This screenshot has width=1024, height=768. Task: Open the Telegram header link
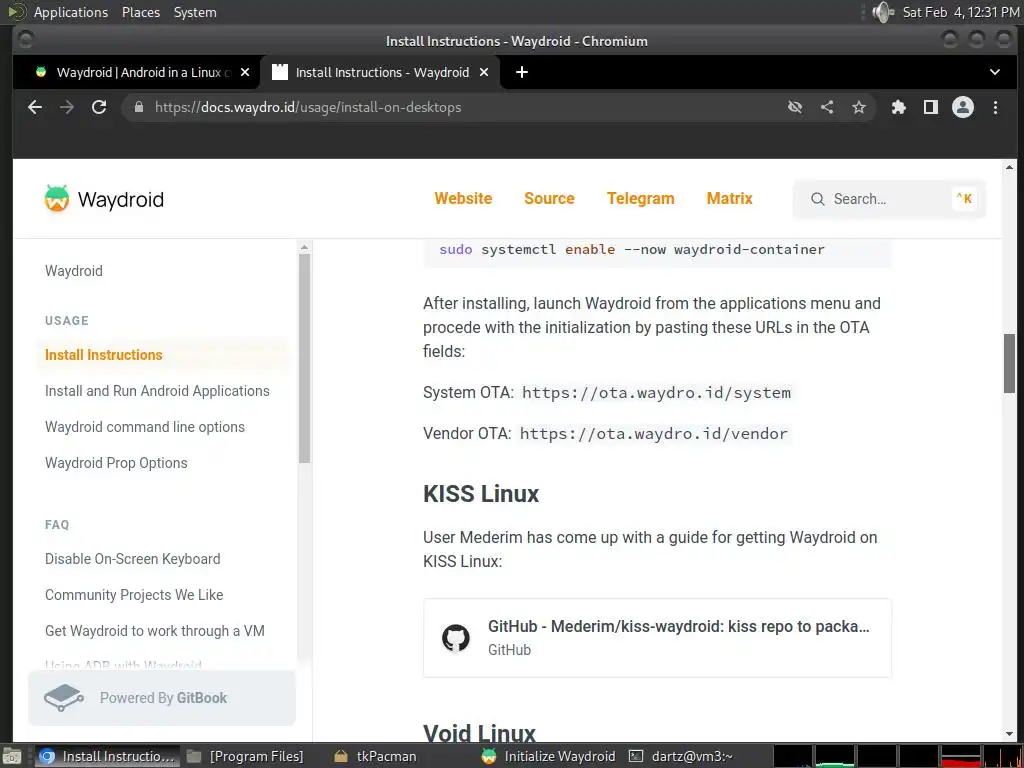pyautogui.click(x=641, y=199)
